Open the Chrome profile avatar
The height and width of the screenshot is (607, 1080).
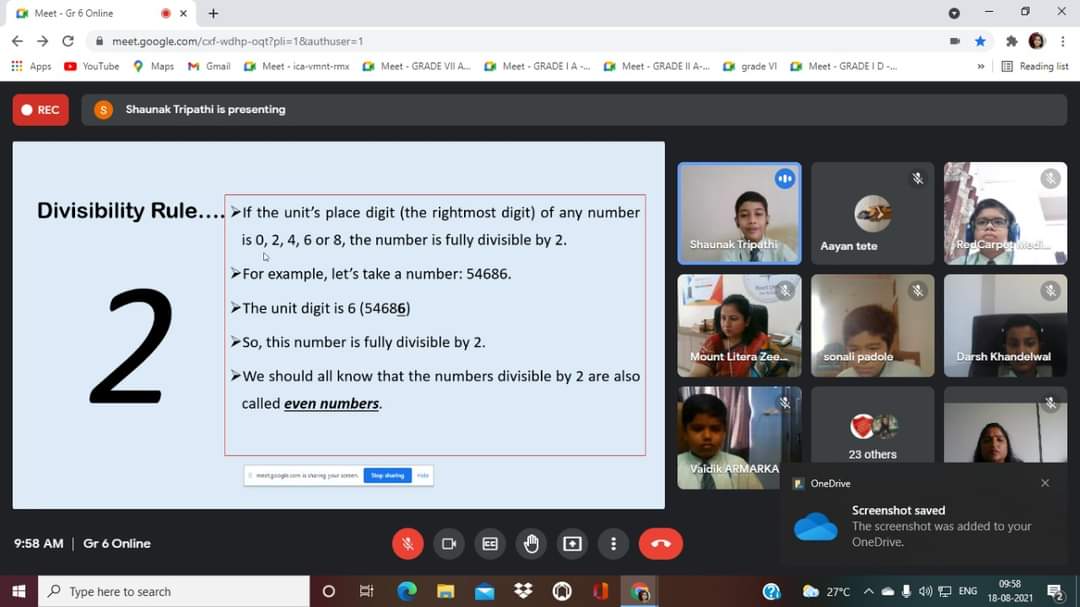pos(1037,41)
